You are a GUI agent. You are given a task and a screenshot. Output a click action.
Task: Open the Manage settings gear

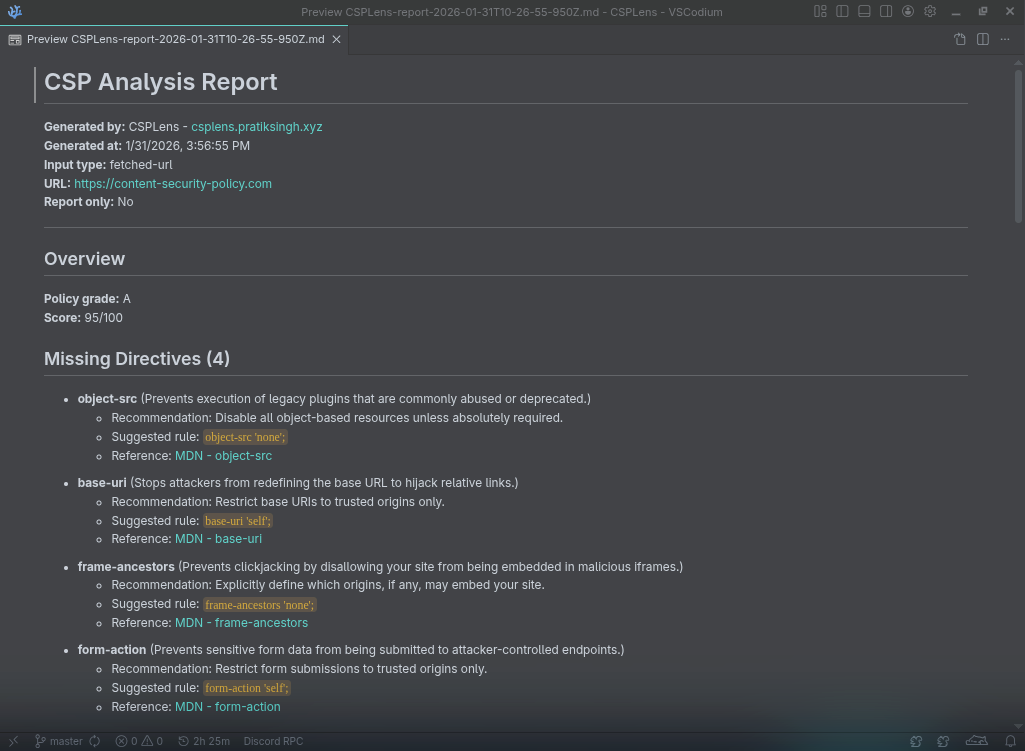930,12
